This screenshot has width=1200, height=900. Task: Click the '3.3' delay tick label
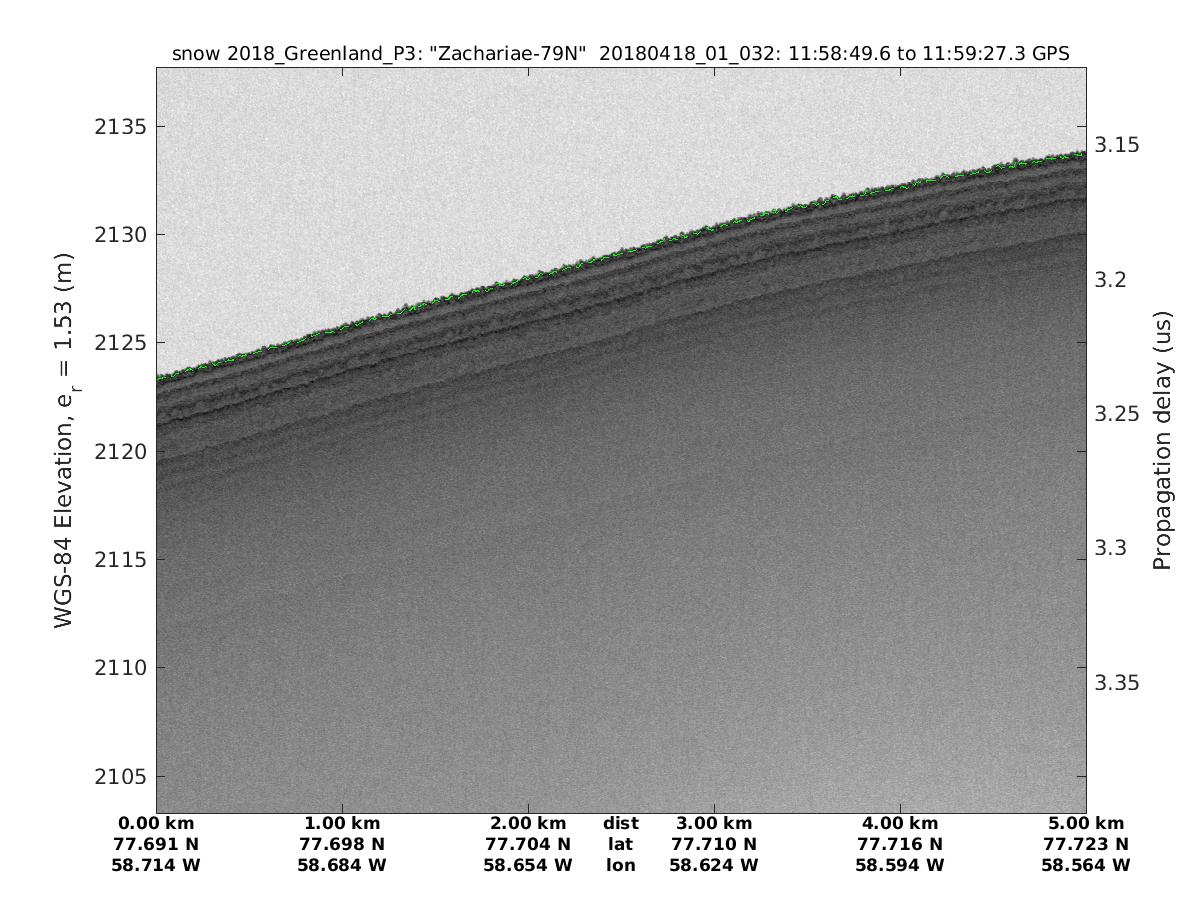(x=1111, y=548)
